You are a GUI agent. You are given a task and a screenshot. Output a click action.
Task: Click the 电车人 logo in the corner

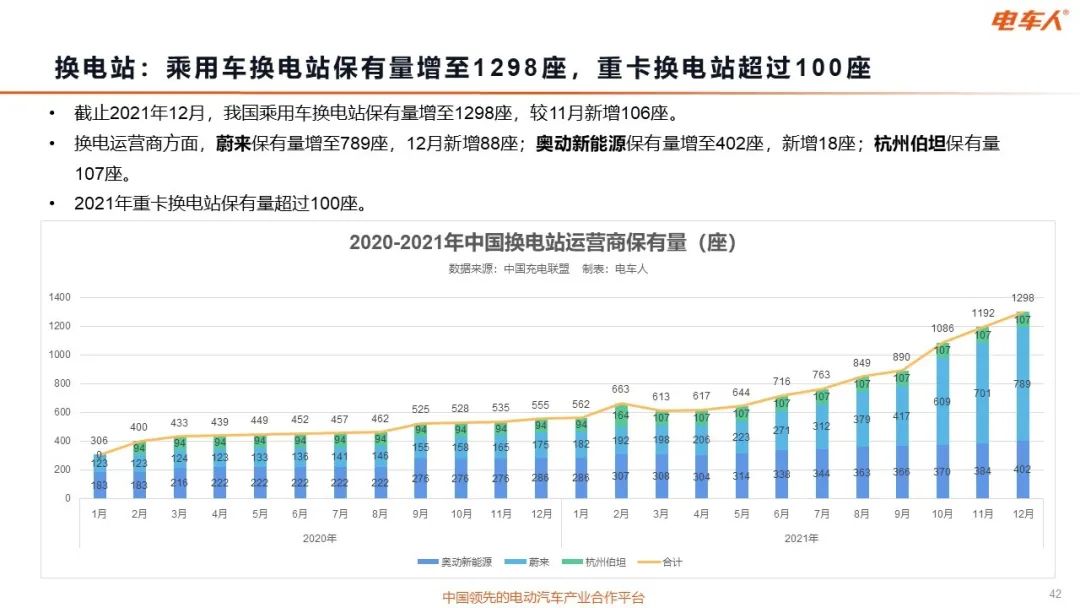pyautogui.click(x=1030, y=20)
